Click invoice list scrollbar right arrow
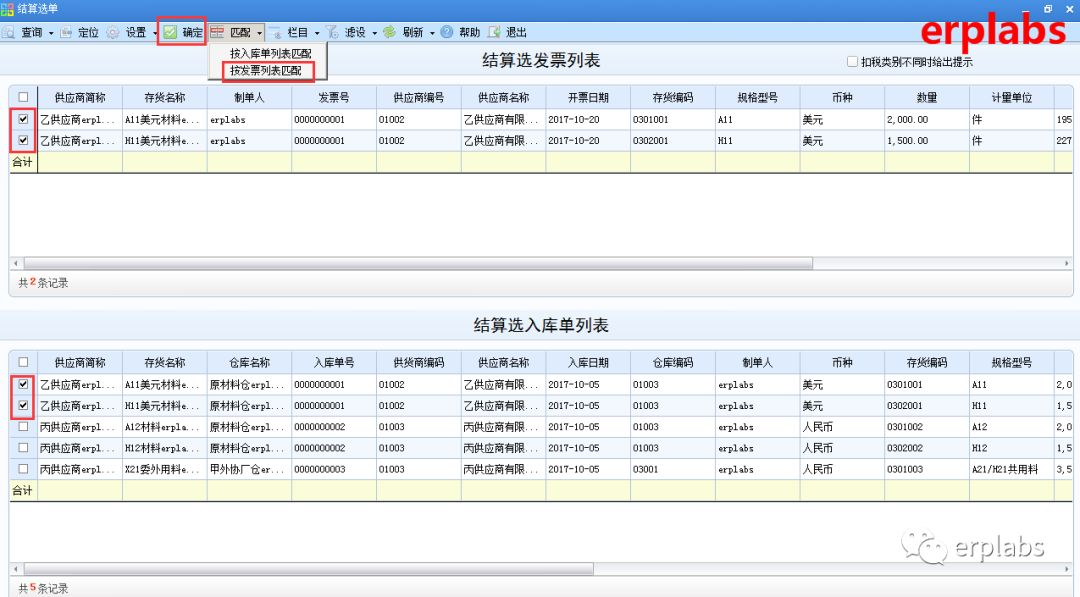 [1067, 263]
